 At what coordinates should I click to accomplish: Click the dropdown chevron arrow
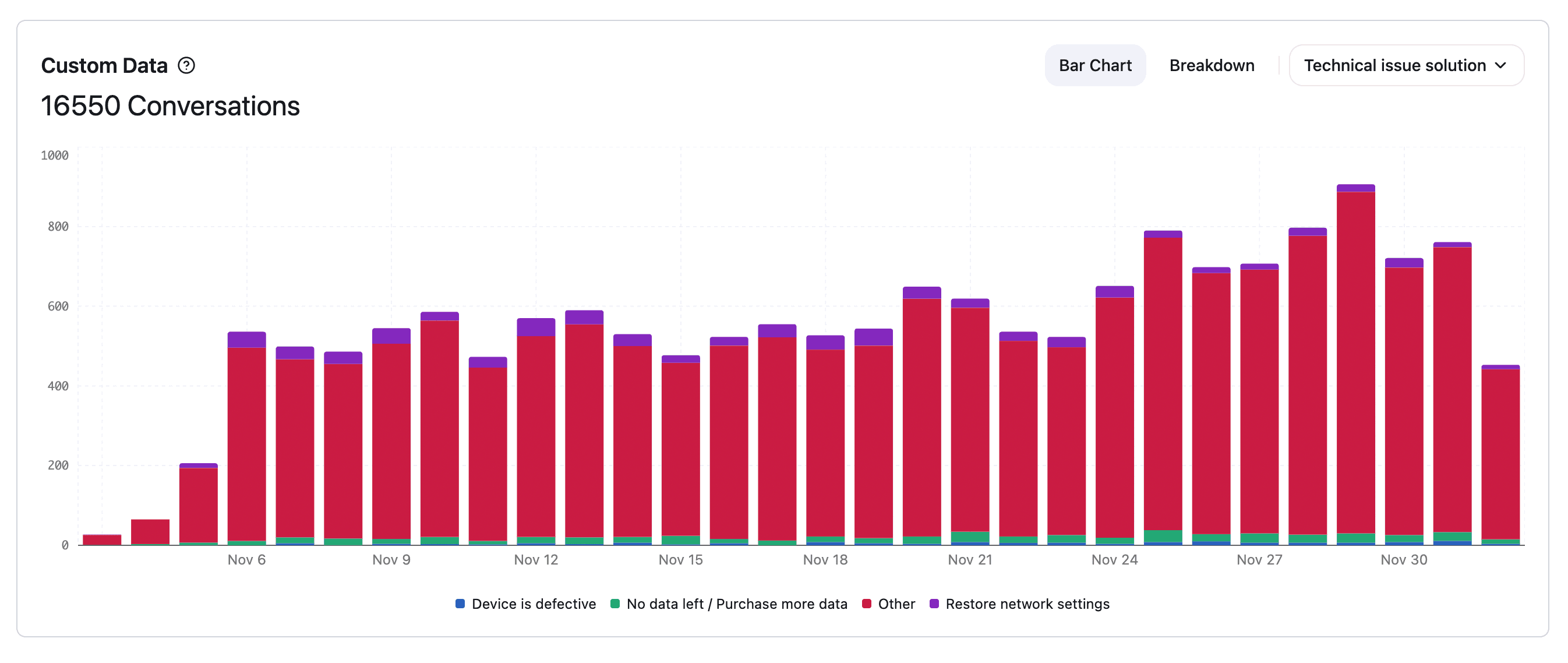(x=1500, y=65)
